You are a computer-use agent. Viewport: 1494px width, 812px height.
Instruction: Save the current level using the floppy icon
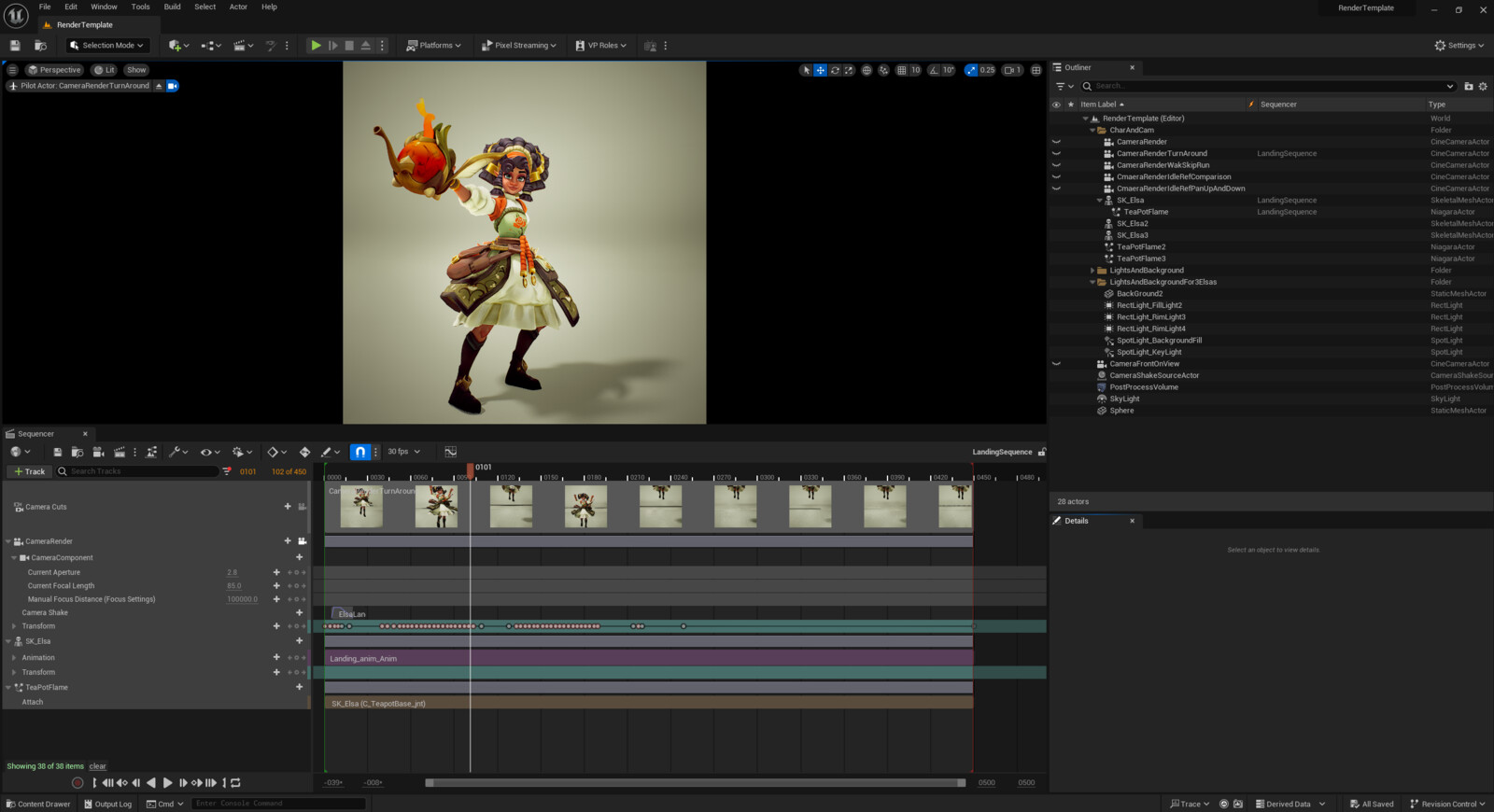[15, 45]
